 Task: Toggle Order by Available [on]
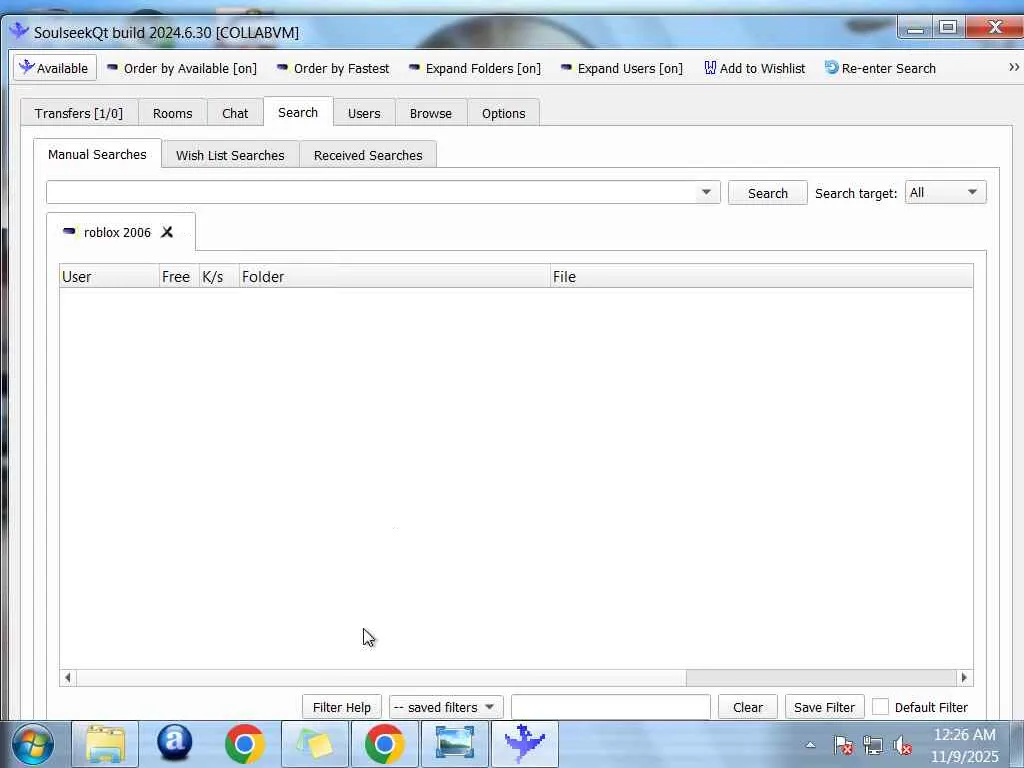coord(182,68)
